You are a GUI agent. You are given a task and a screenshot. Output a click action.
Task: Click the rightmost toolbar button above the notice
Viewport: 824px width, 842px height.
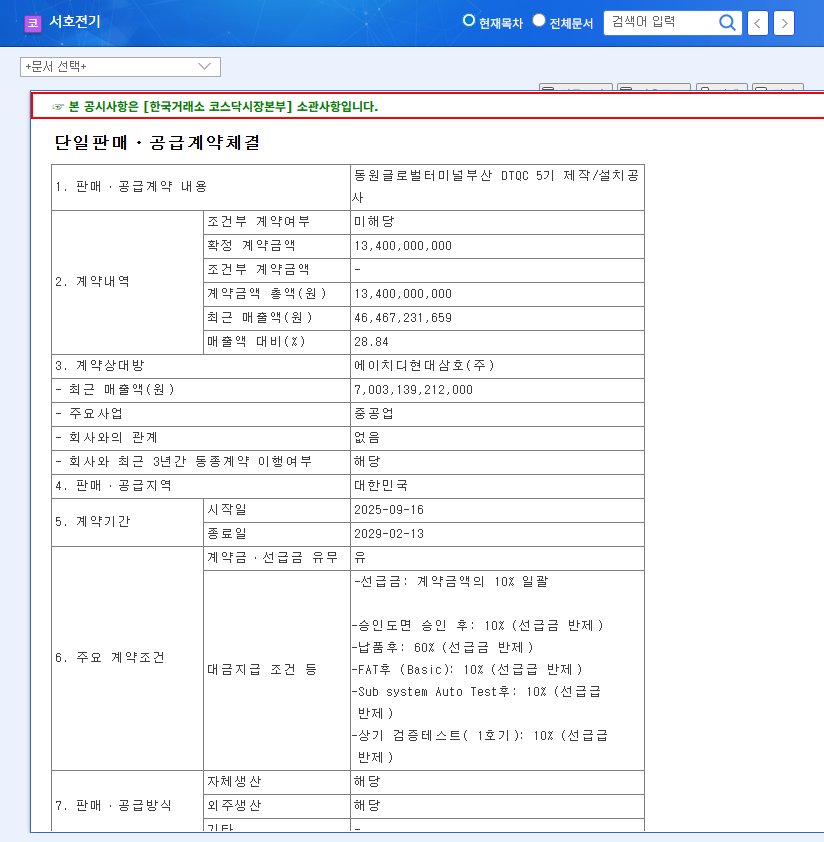click(x=782, y=86)
